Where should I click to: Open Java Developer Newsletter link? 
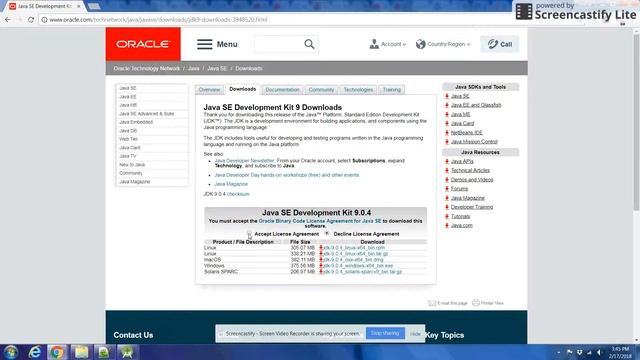pyautogui.click(x=244, y=161)
